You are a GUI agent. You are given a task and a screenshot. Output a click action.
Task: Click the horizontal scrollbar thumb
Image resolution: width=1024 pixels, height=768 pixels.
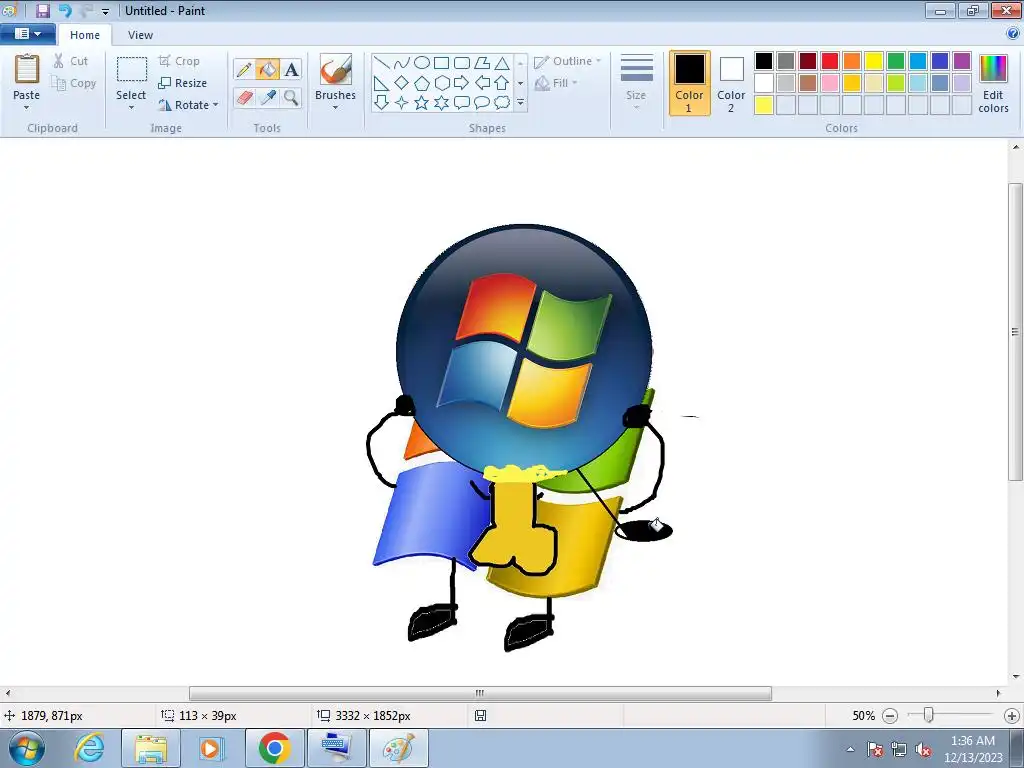(x=480, y=693)
